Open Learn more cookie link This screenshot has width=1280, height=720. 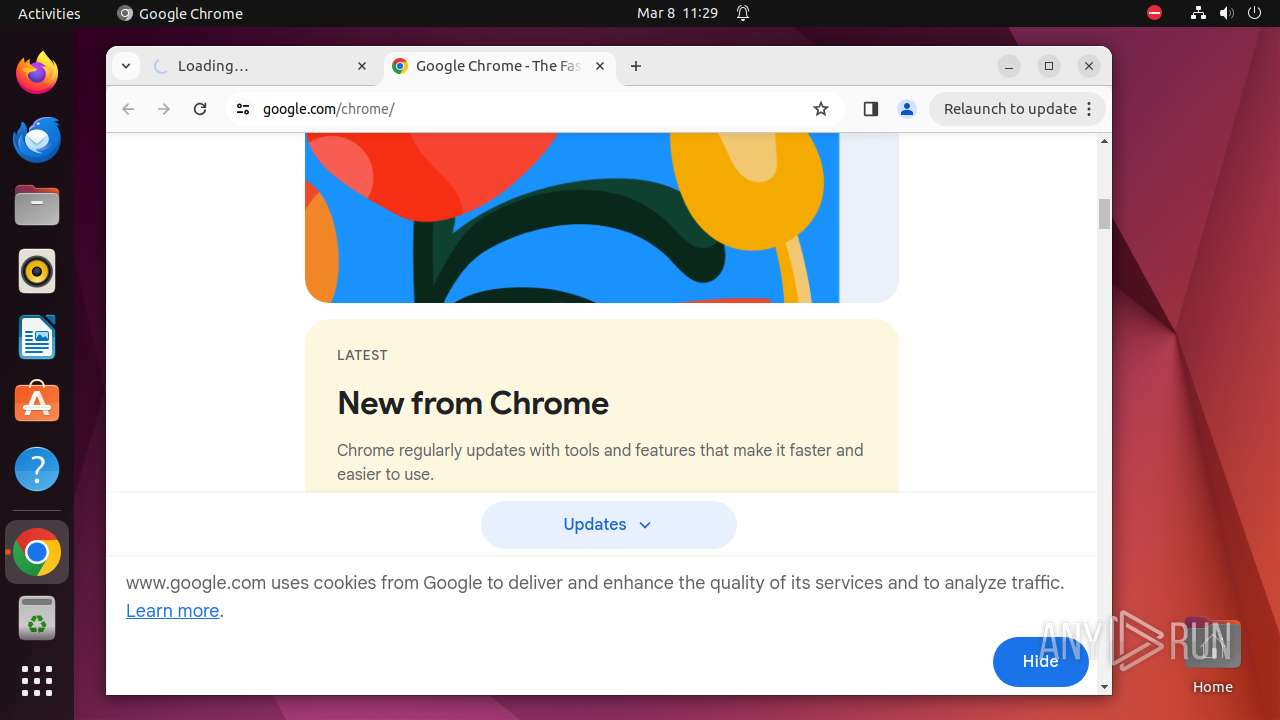(172, 611)
